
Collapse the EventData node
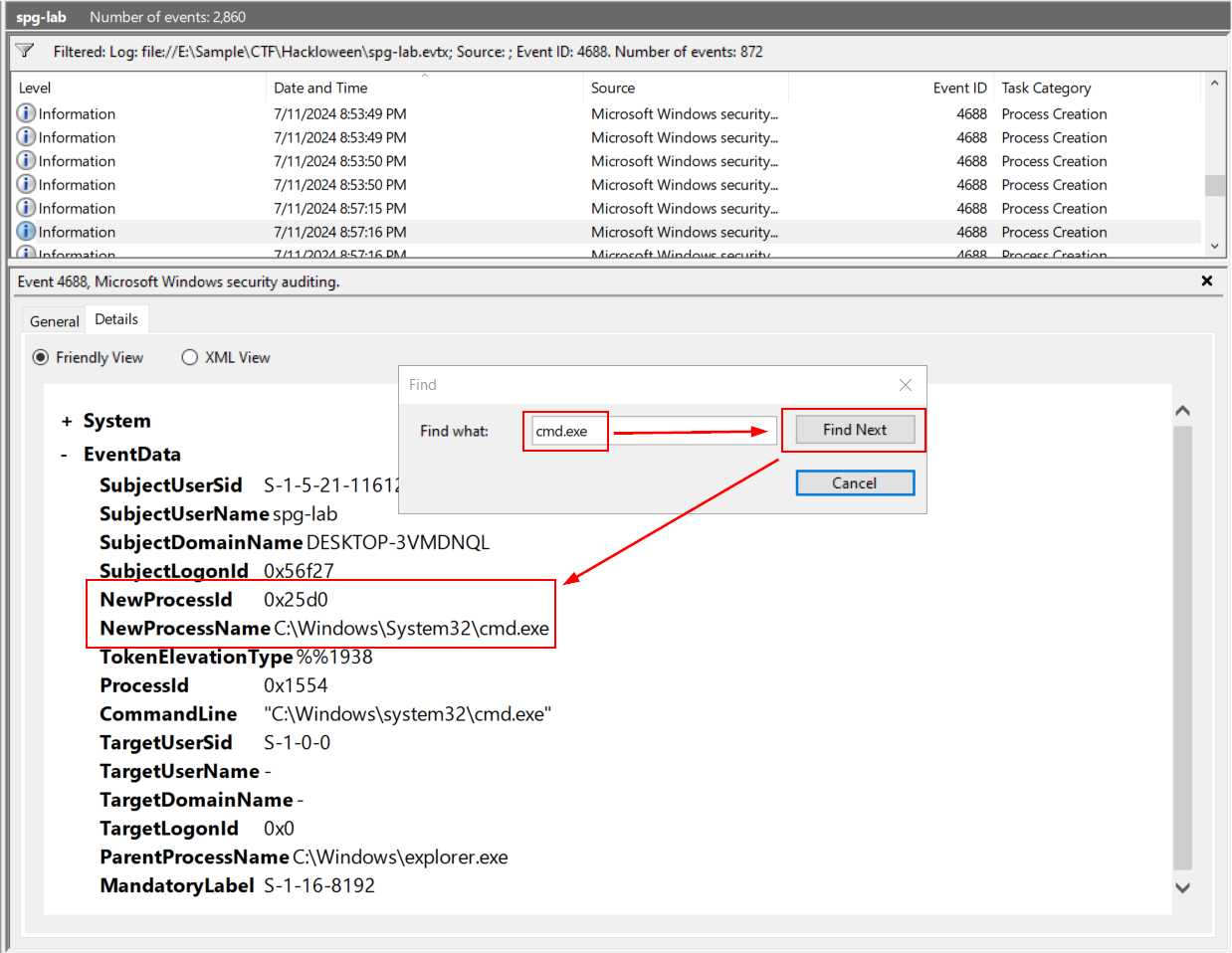click(65, 455)
